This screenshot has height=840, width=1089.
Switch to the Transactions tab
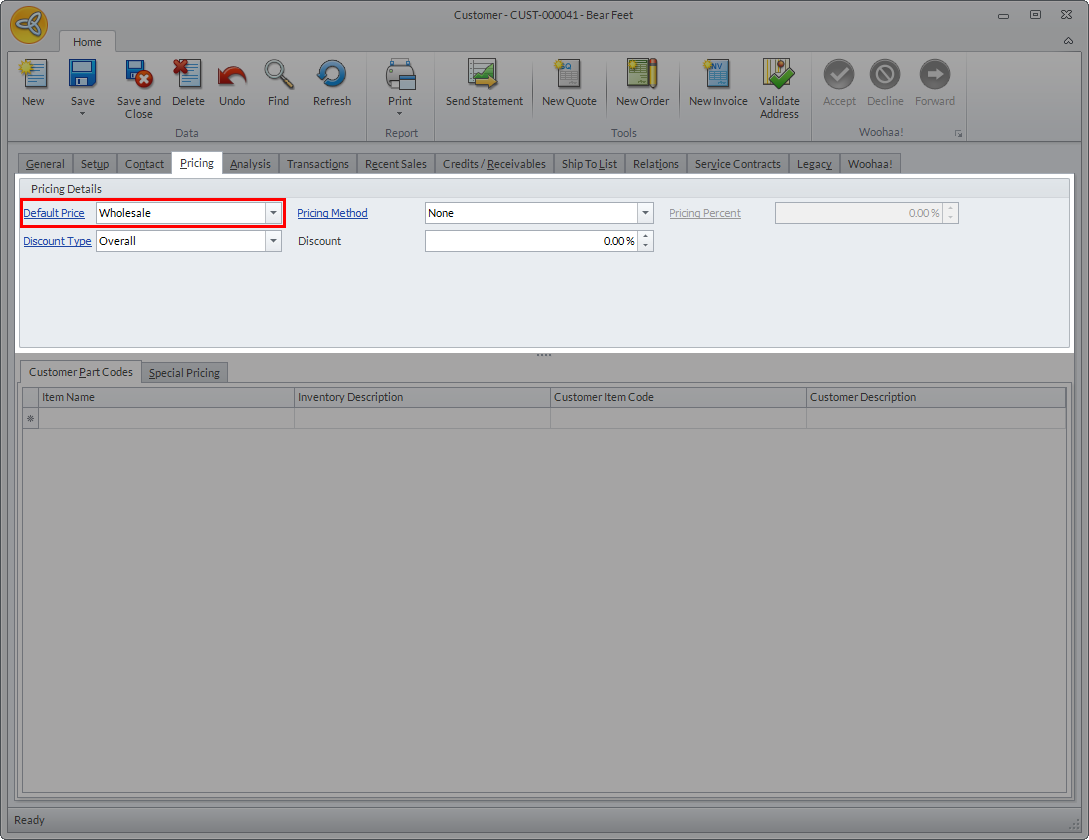pos(317,164)
